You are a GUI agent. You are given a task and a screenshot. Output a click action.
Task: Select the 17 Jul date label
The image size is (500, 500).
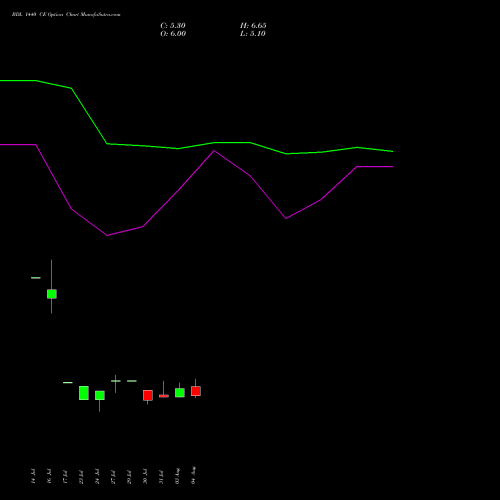click(x=65, y=477)
